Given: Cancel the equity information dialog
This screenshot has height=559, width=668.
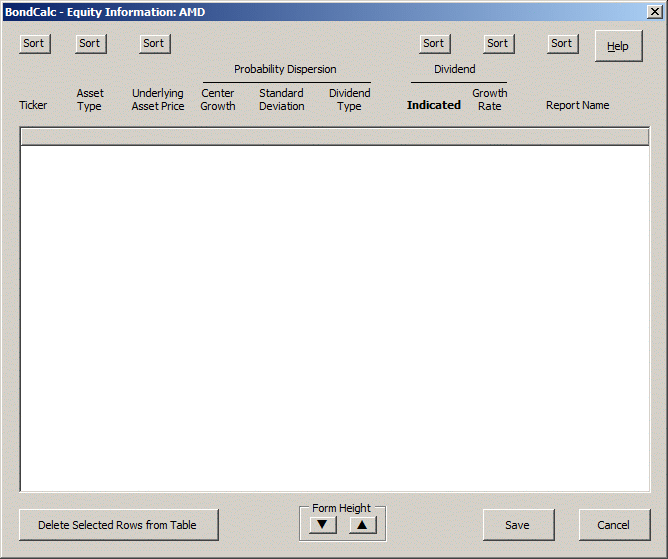Looking at the screenshot, I should click(614, 525).
